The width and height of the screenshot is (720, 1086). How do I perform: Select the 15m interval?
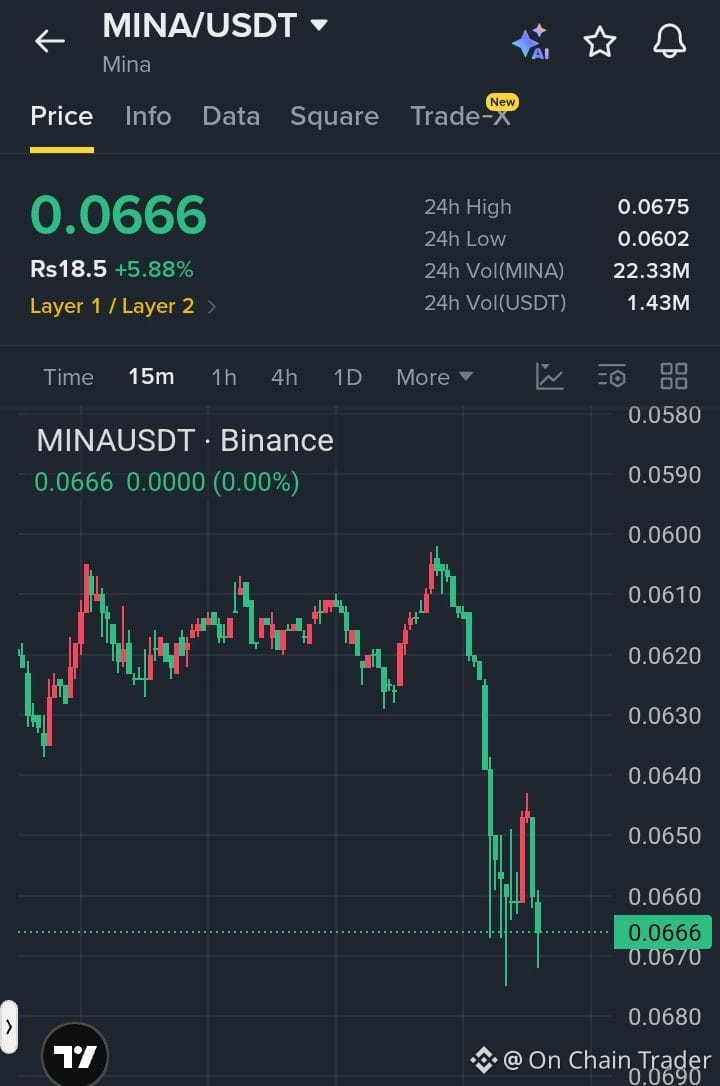coord(151,377)
